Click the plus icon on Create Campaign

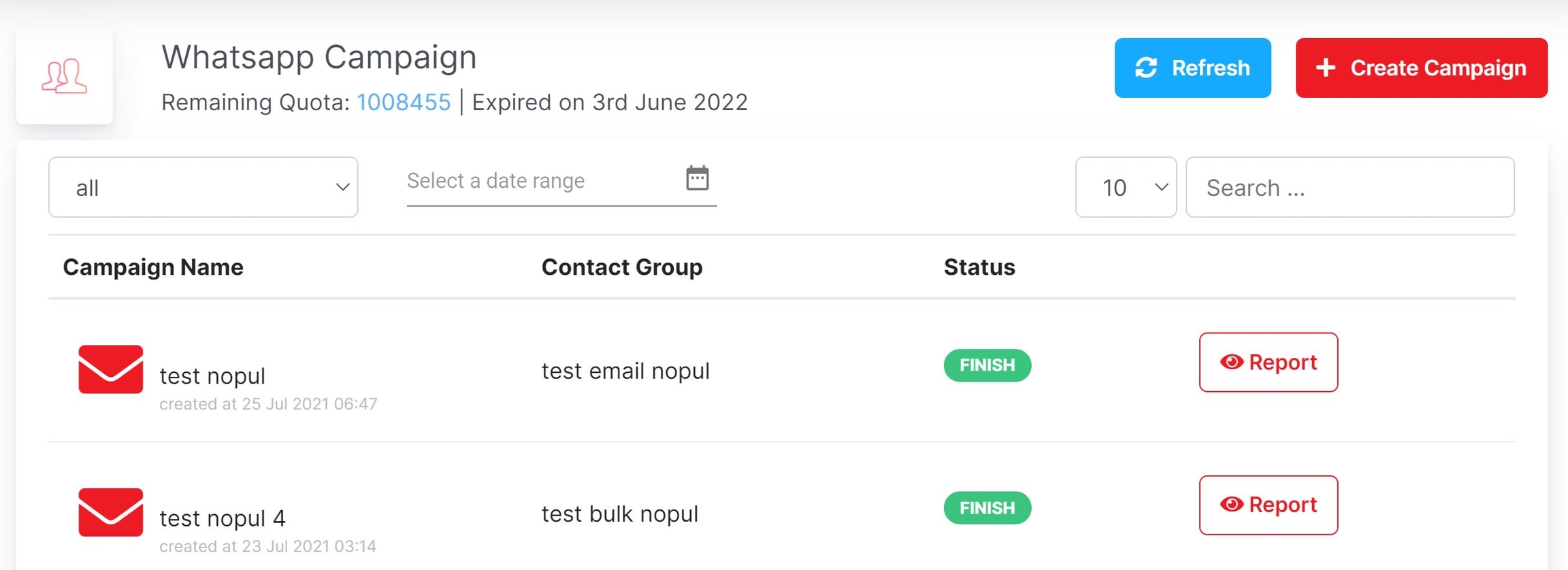[x=1325, y=68]
